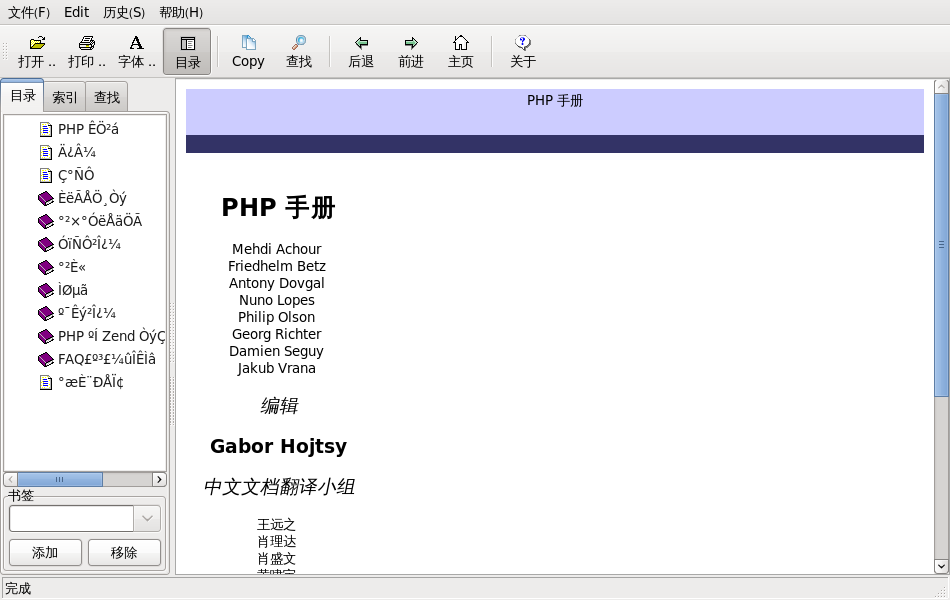Click book icon of °²È« entry

point(45,267)
